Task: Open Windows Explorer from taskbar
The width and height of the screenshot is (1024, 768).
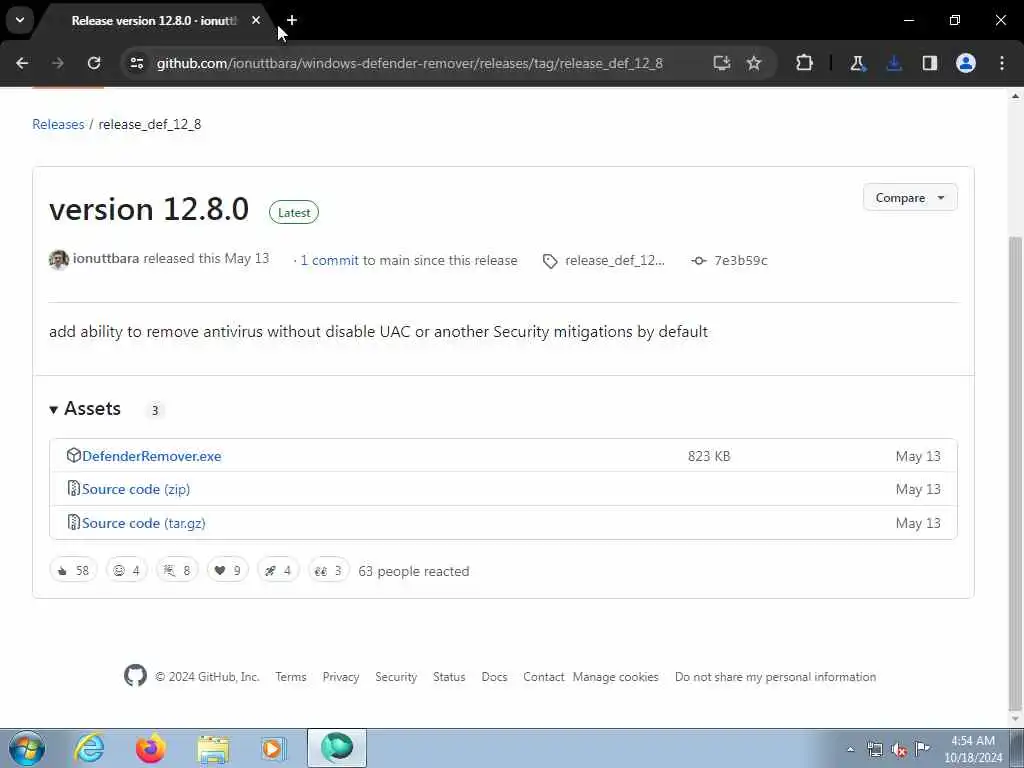Action: point(213,748)
